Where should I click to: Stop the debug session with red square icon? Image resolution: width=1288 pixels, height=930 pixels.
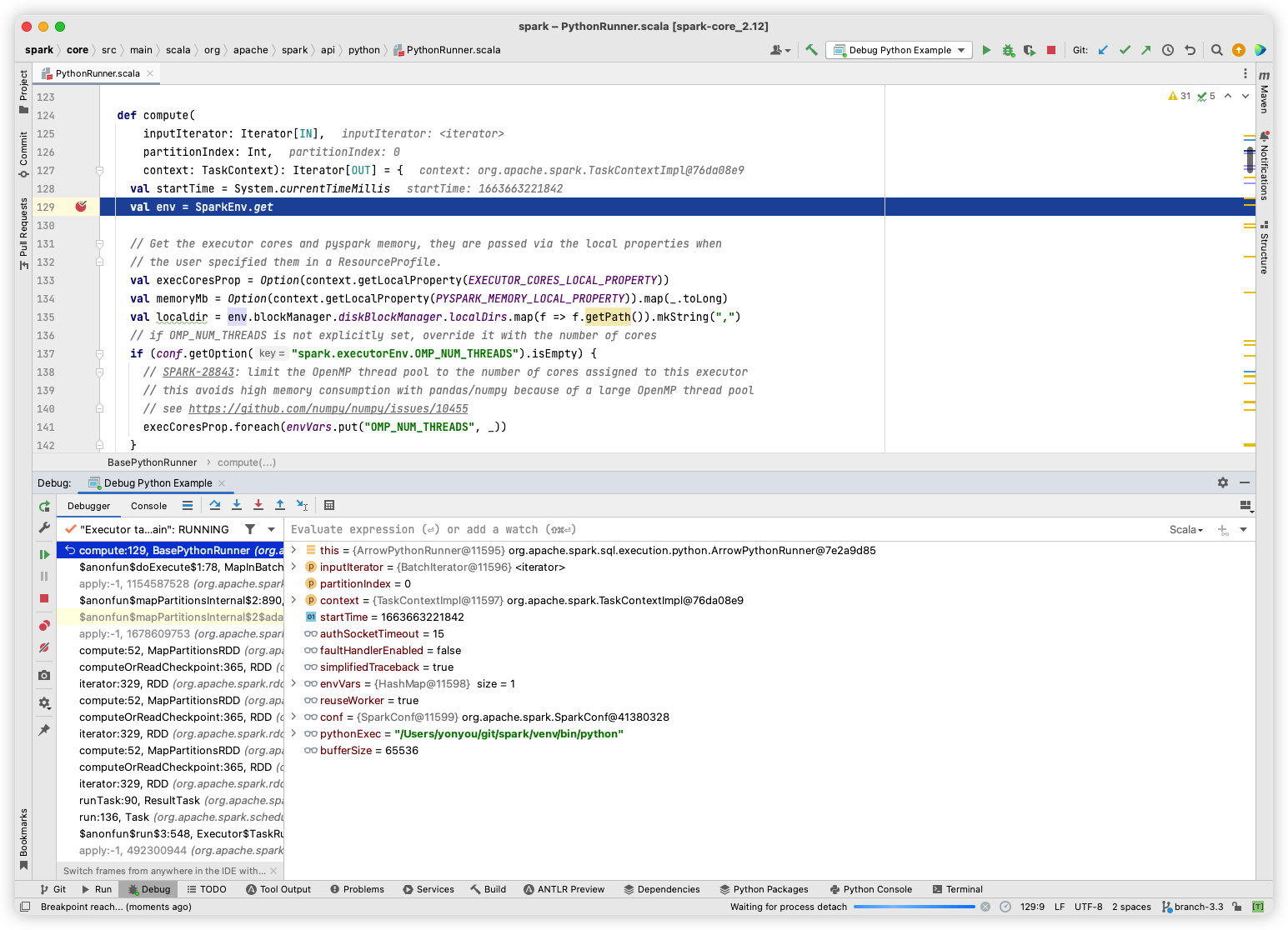pyautogui.click(x=44, y=597)
